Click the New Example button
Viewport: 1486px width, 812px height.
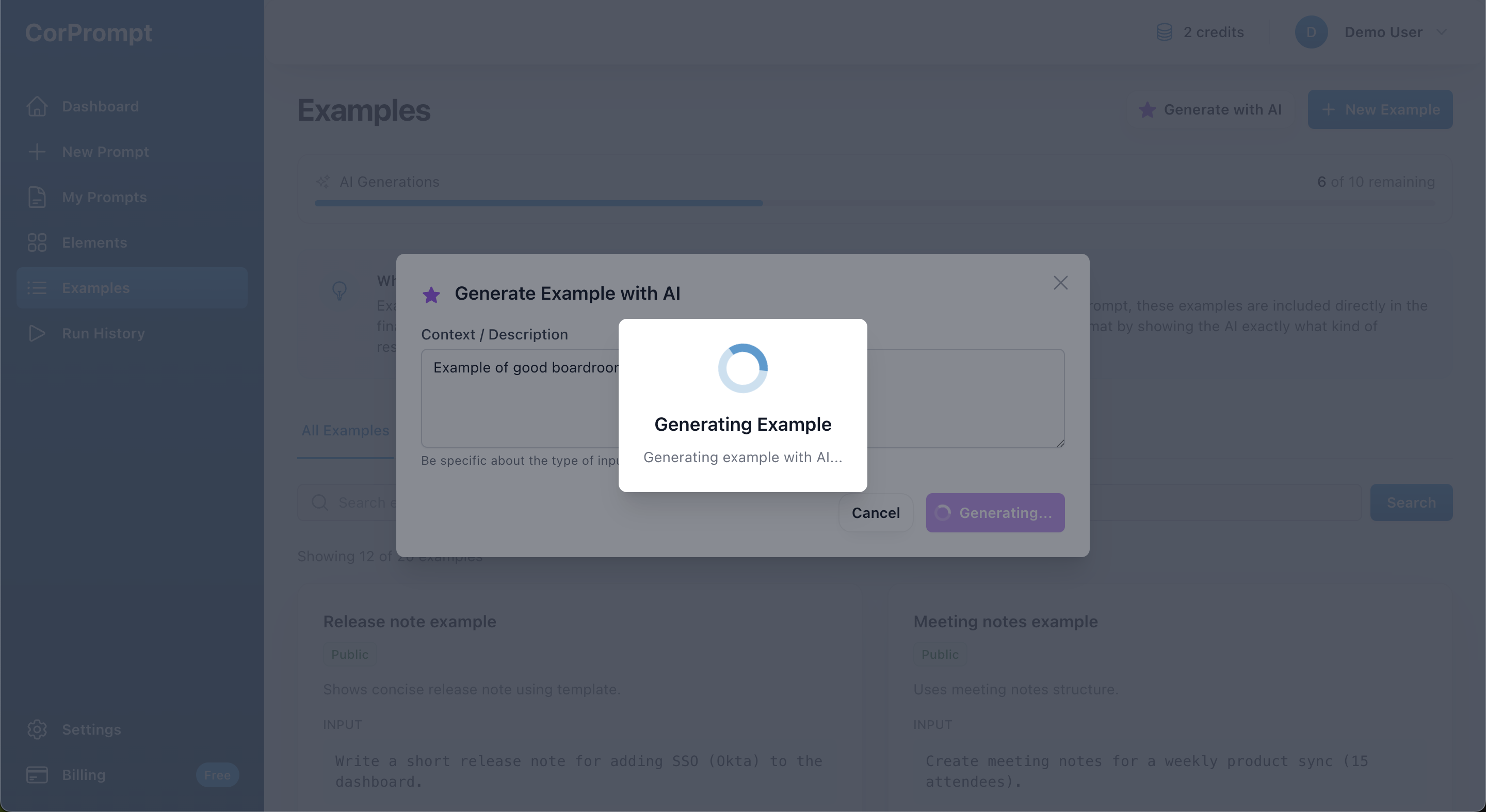pyautogui.click(x=1380, y=109)
